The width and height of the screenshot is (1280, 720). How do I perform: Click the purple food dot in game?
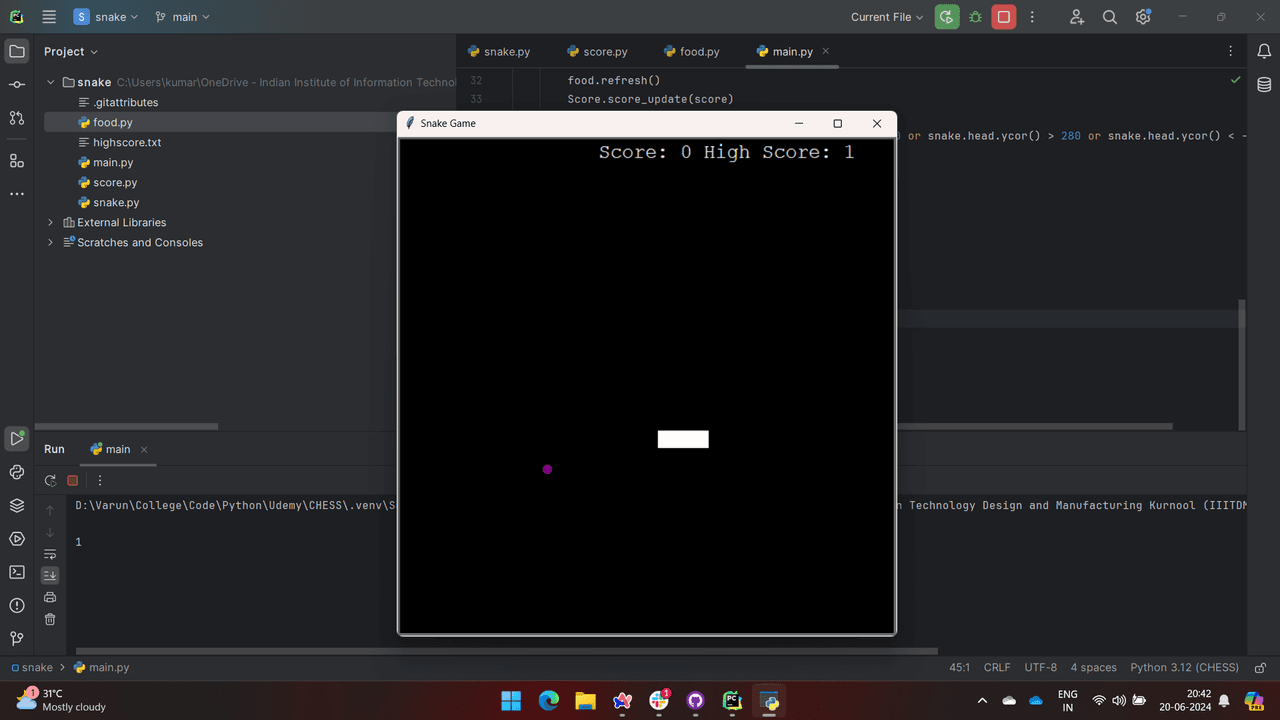click(547, 469)
